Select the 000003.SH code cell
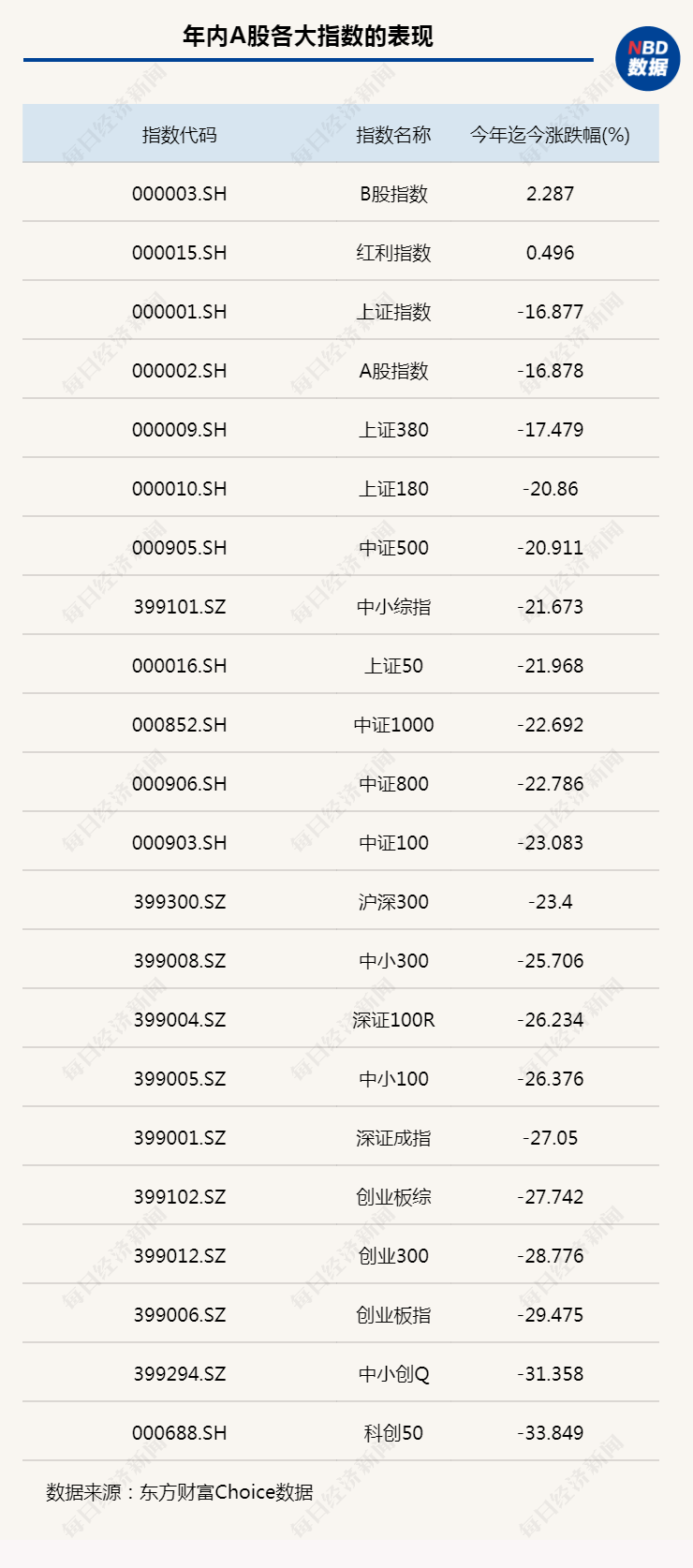This screenshot has height=1568, width=693. coord(180,194)
